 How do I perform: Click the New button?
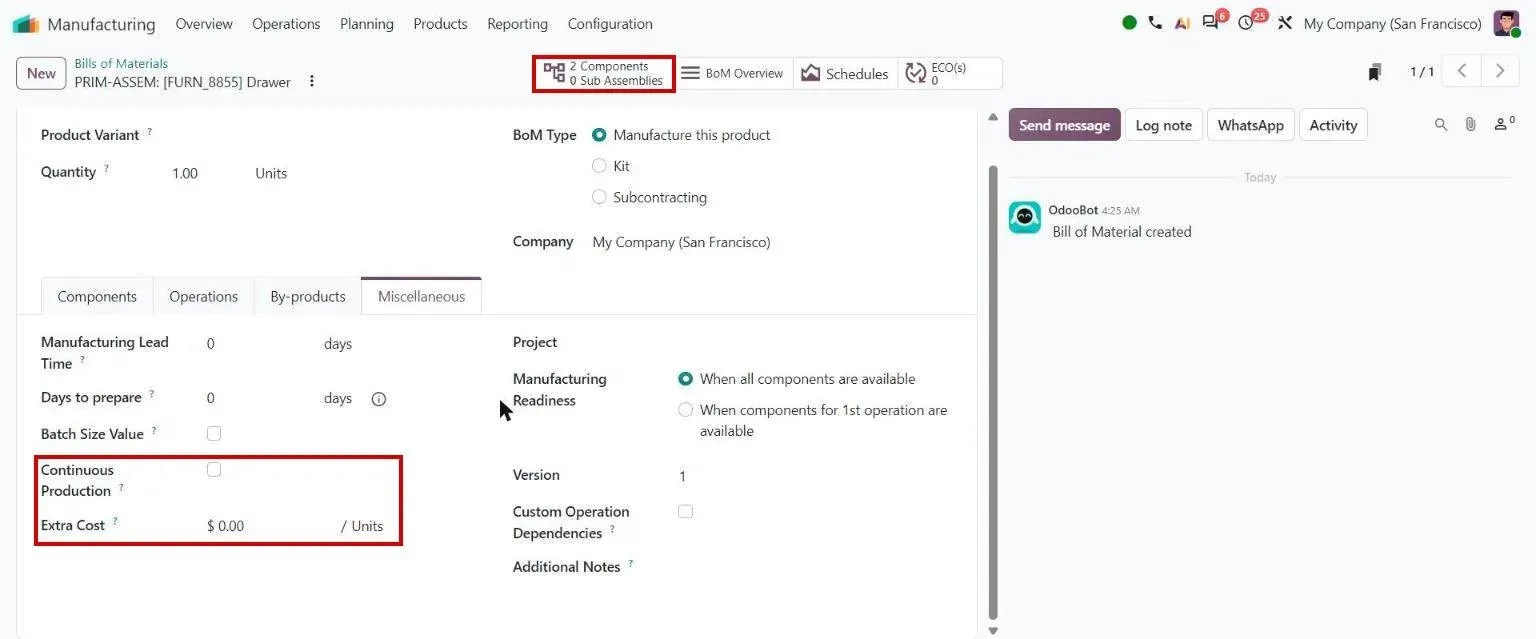[x=41, y=73]
